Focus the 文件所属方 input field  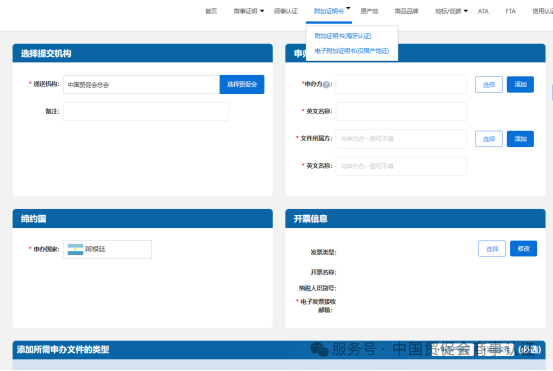coord(401,139)
